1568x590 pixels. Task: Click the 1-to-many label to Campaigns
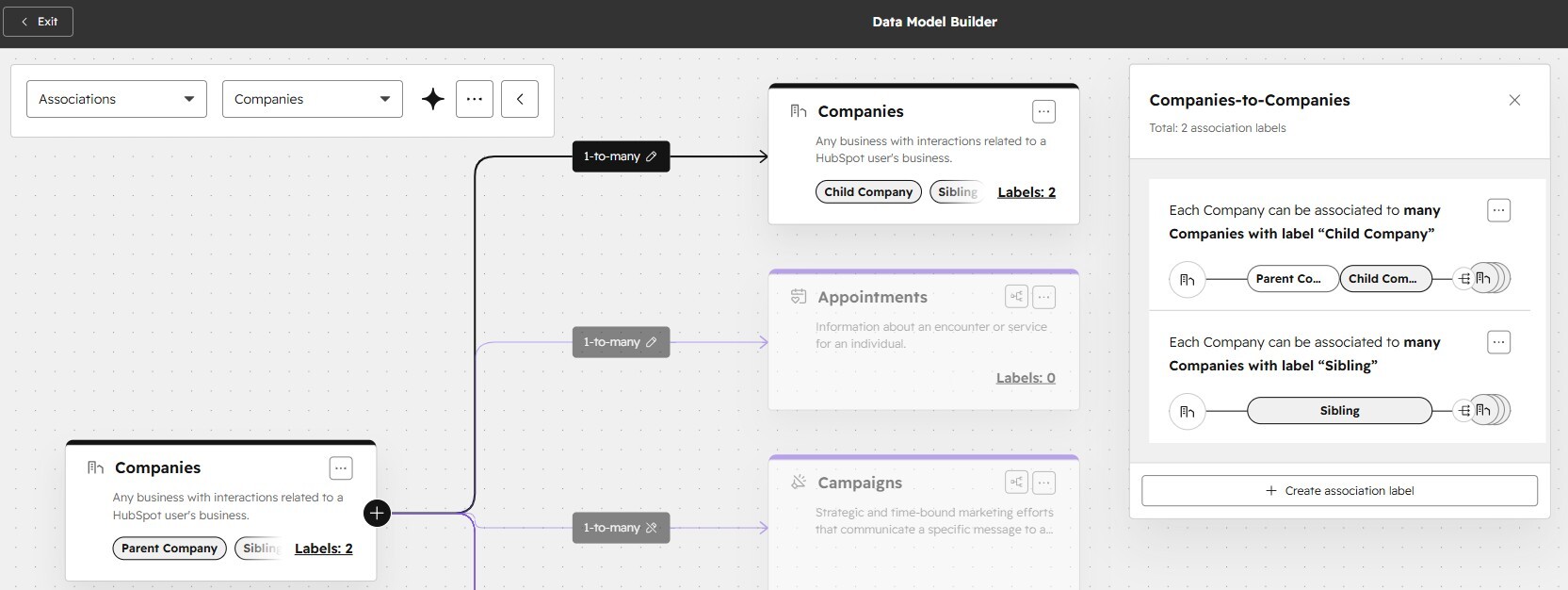[621, 528]
